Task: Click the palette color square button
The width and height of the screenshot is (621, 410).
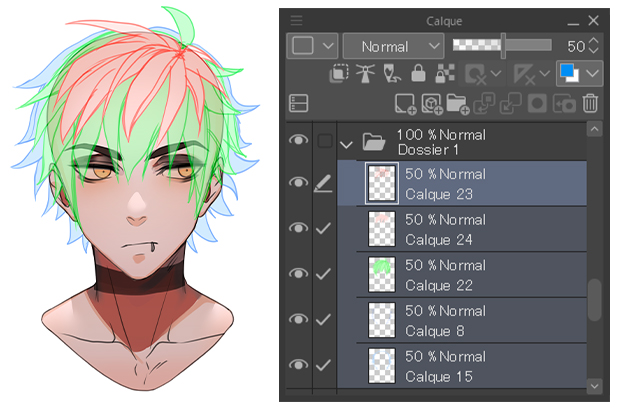Action: tap(303, 46)
